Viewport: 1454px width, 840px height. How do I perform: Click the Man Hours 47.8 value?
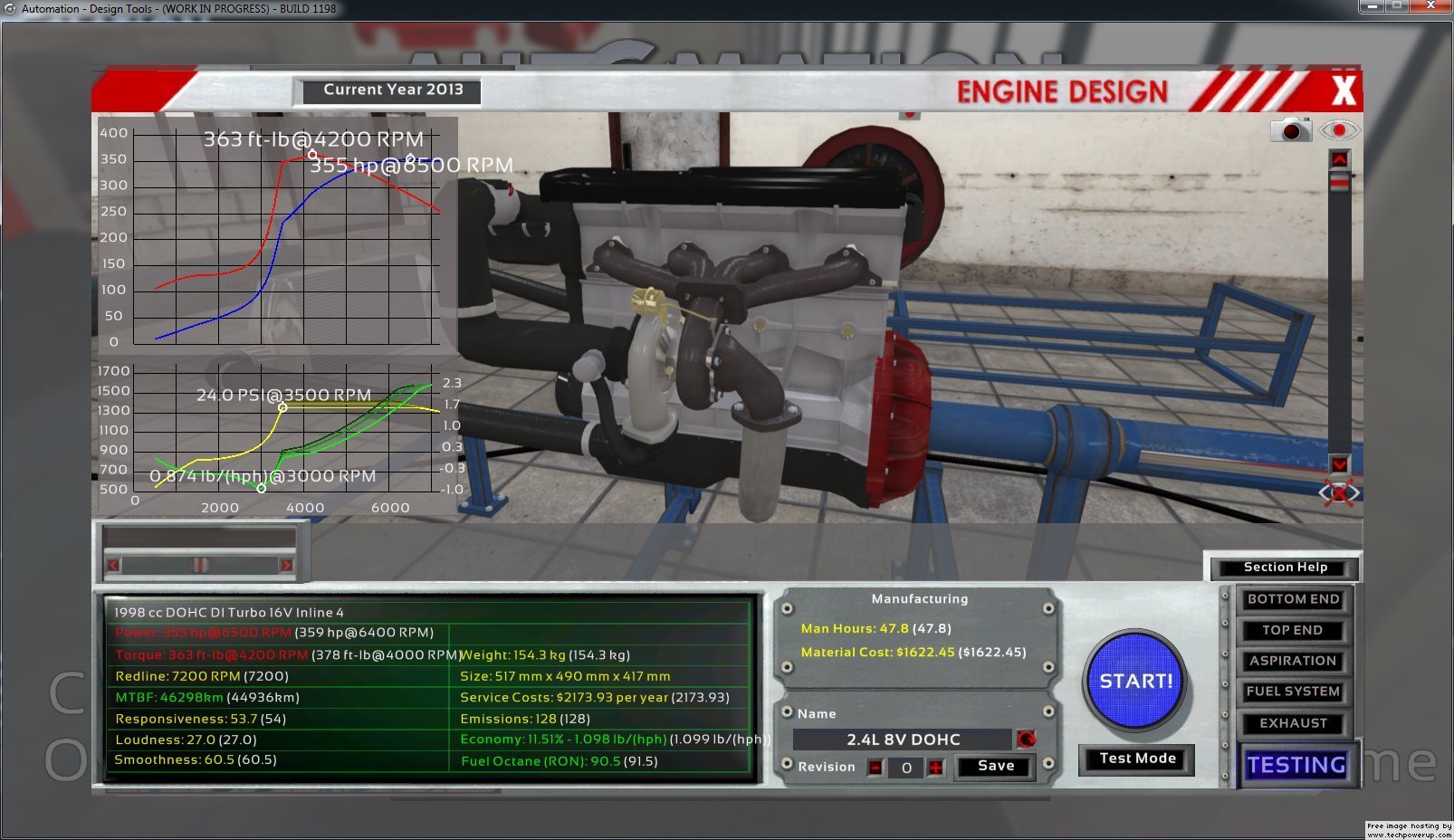(876, 628)
